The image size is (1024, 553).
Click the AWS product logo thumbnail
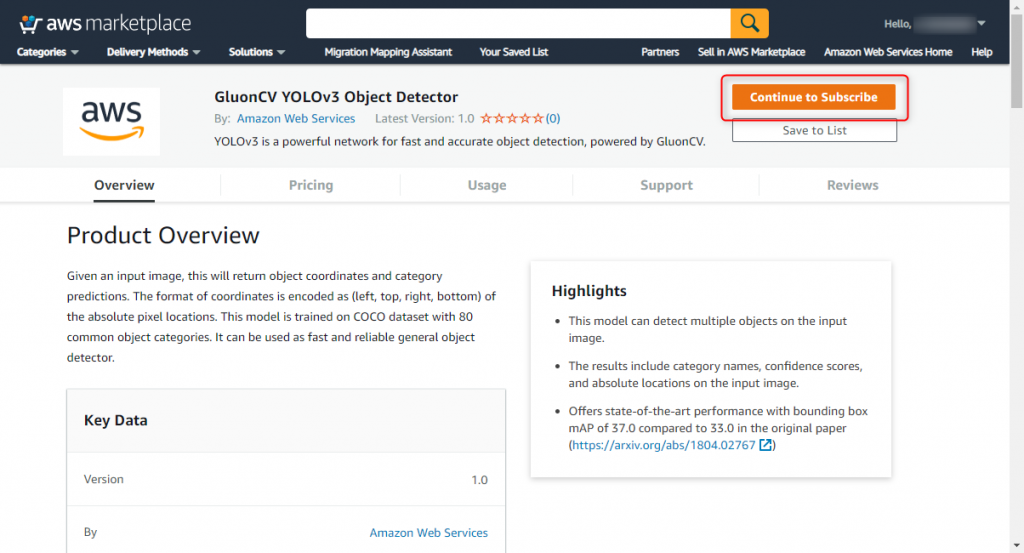[x=111, y=121]
